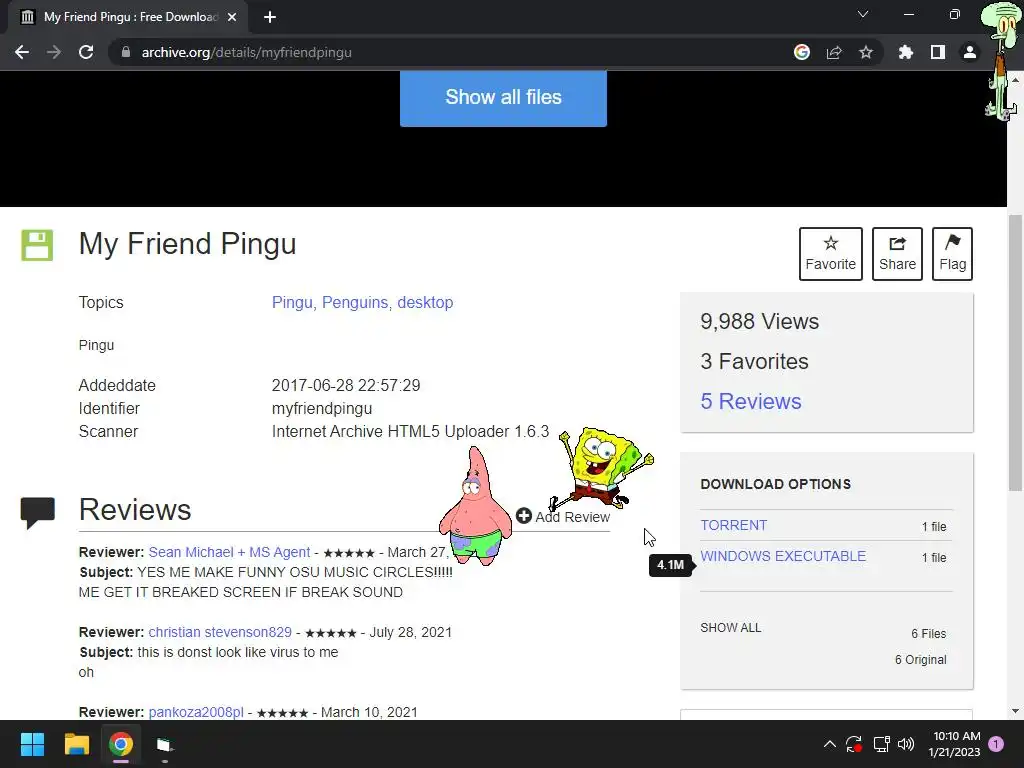Click the forward navigation arrow

[54, 52]
